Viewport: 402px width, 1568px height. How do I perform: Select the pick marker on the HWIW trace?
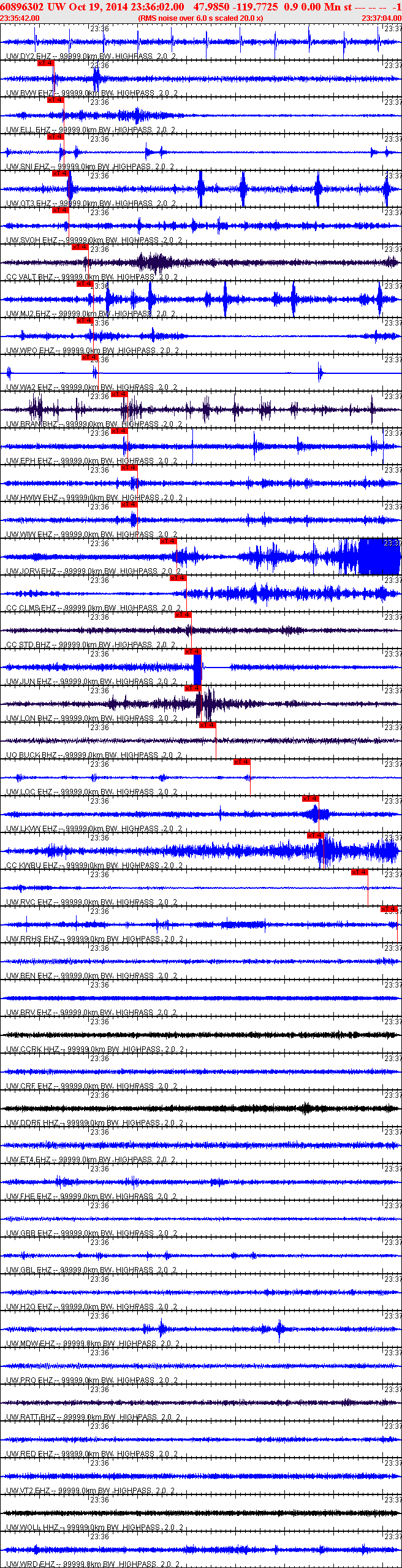pyautogui.click(x=129, y=468)
